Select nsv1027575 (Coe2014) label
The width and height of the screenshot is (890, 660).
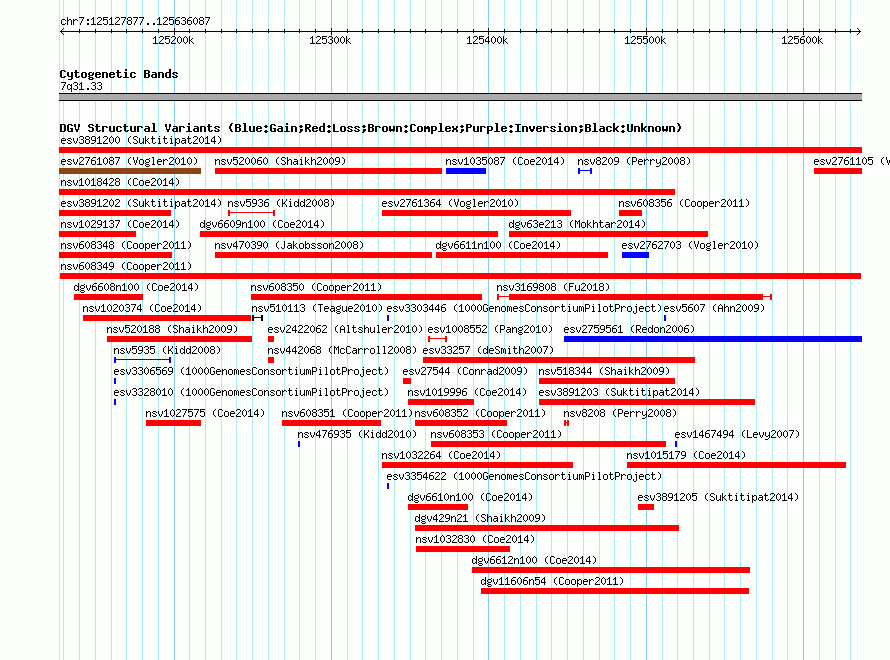205,413
